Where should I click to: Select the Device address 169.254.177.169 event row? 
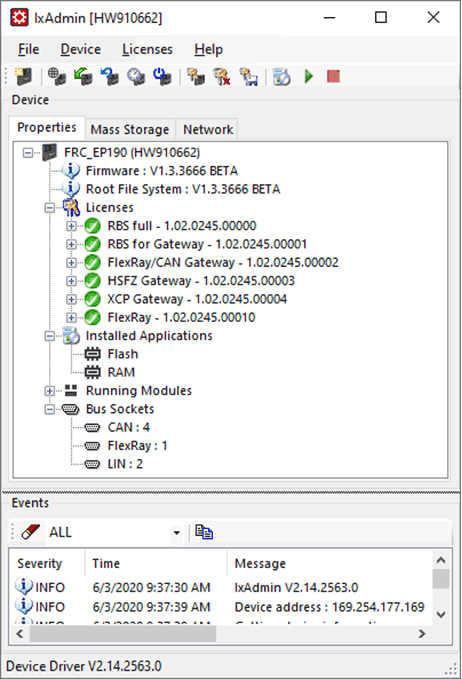tap(220, 607)
